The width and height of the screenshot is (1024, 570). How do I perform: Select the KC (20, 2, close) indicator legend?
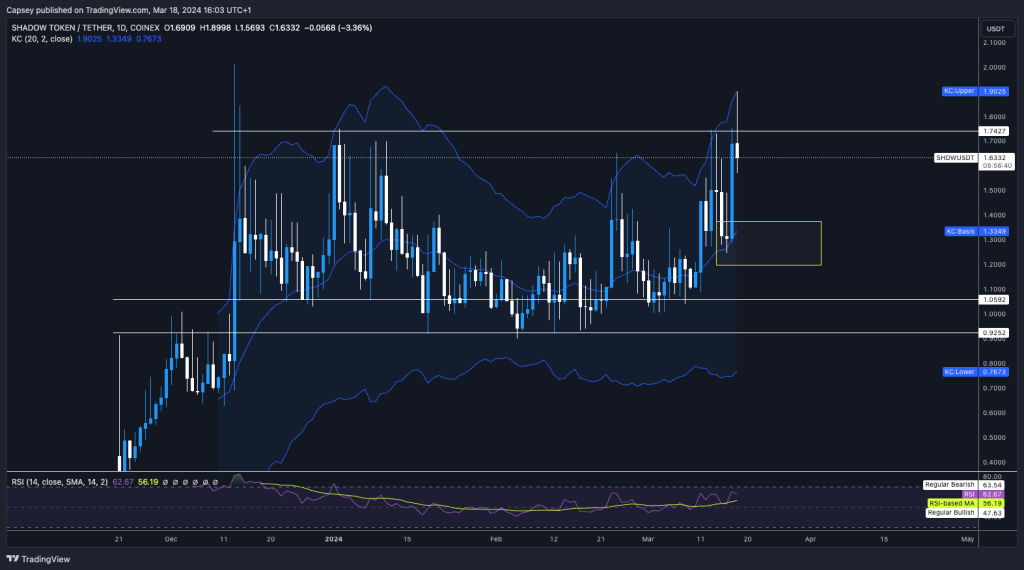(x=40, y=39)
